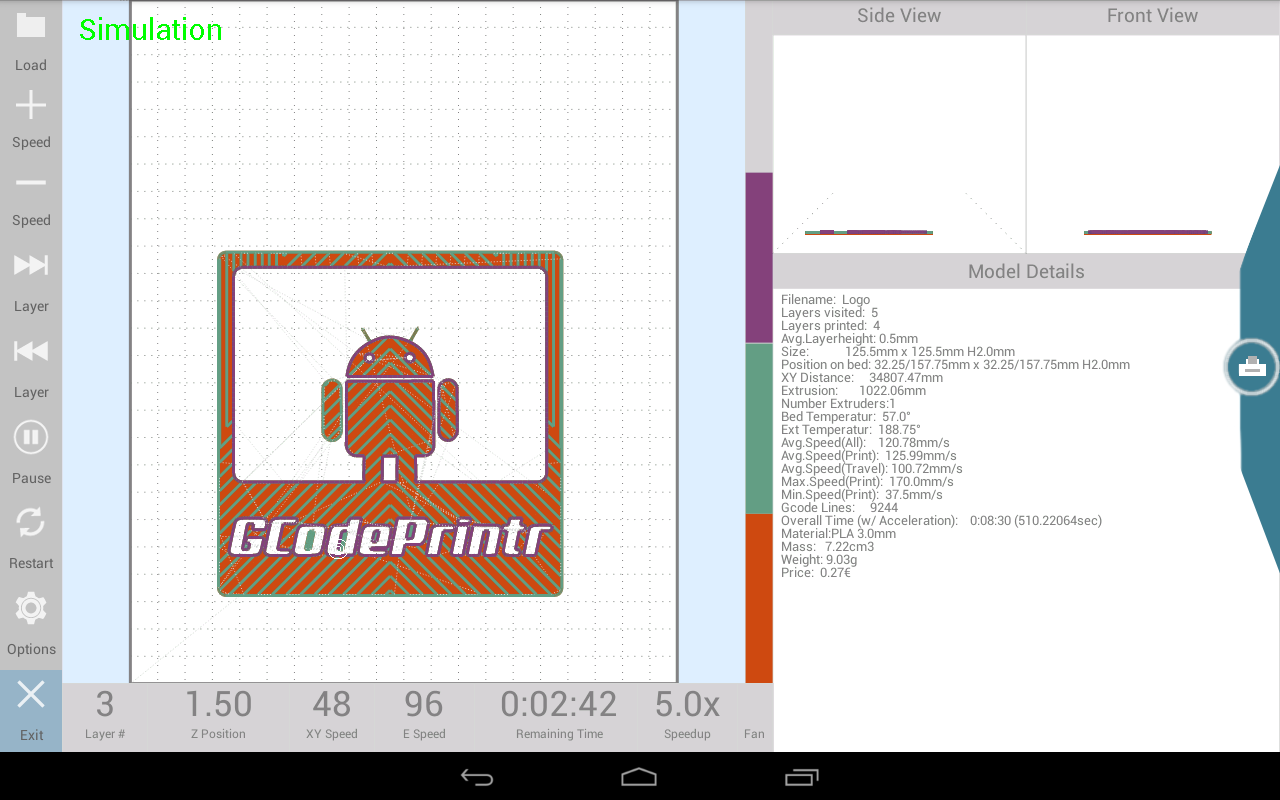1280x800 pixels.
Task: Select the Layers printed: 4 line
Action: point(830,325)
